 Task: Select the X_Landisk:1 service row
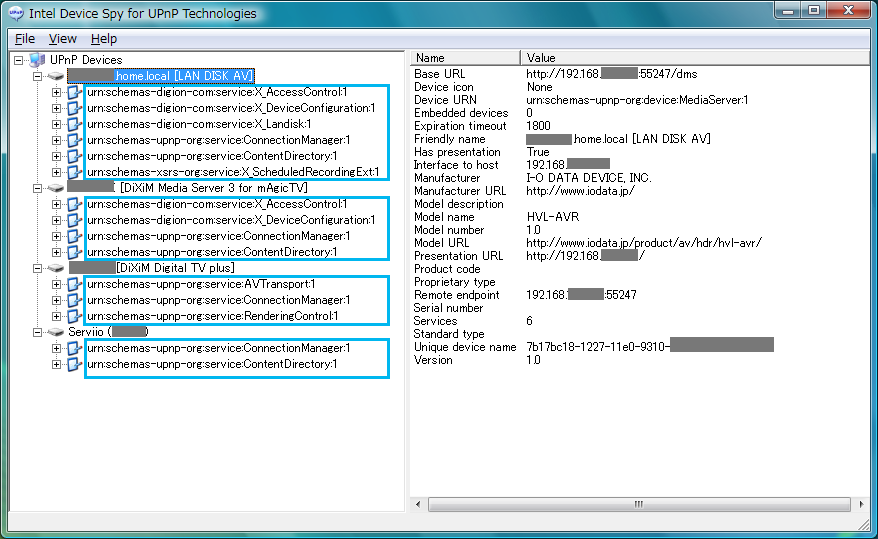click(199, 124)
